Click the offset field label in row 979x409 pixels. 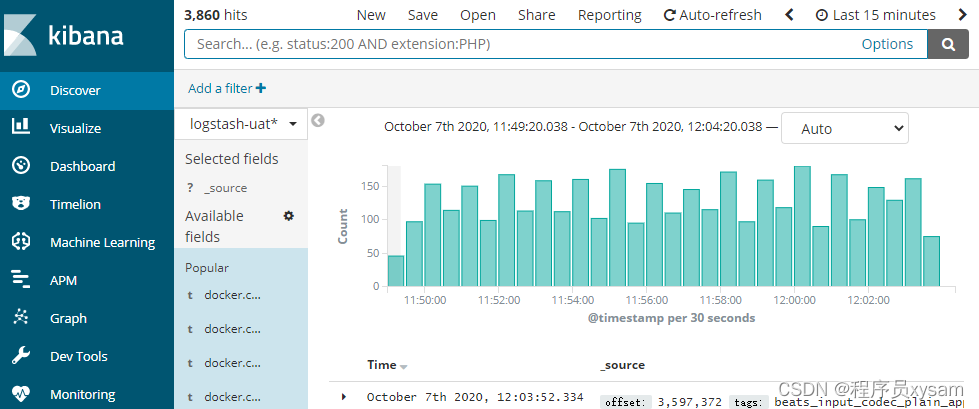626,402
